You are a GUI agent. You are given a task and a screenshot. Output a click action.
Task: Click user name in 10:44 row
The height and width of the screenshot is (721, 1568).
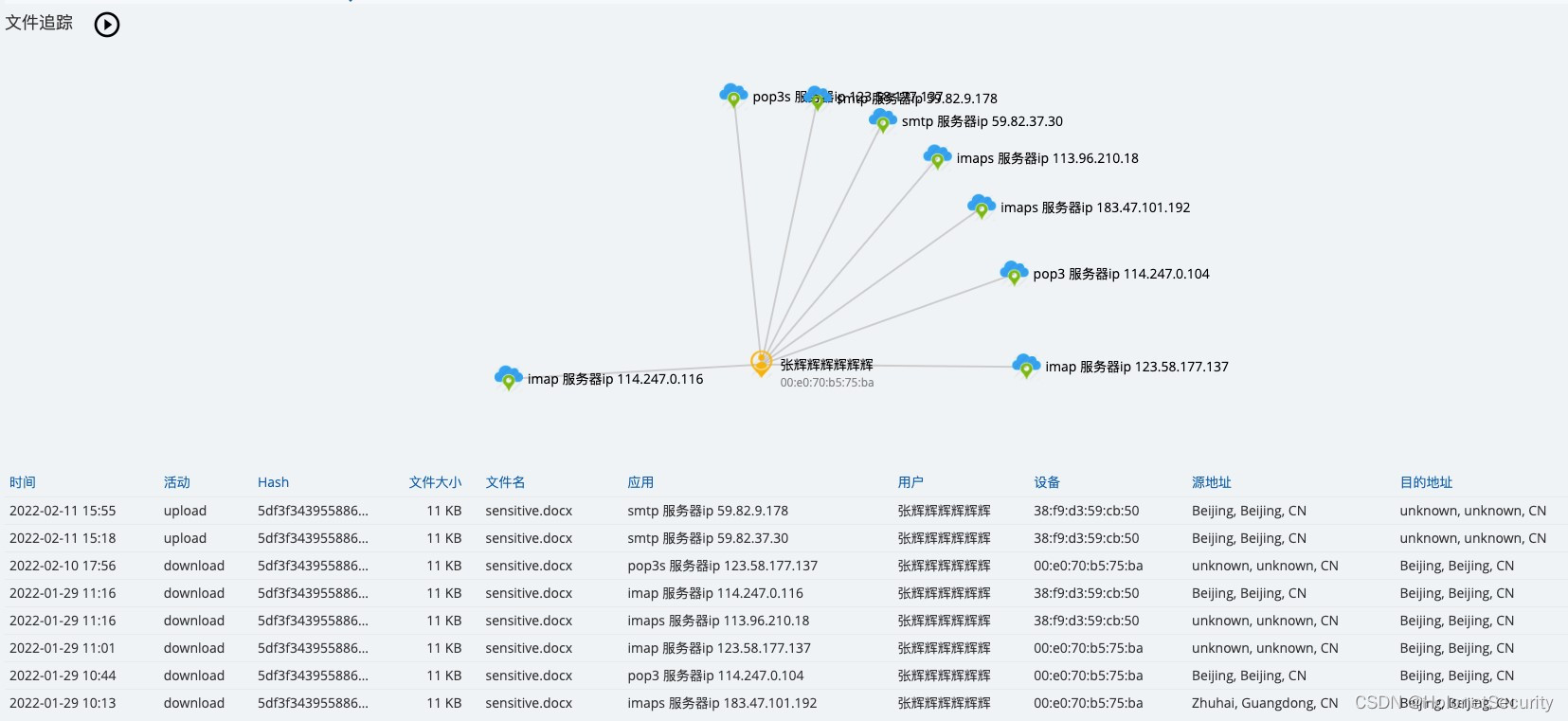click(944, 676)
